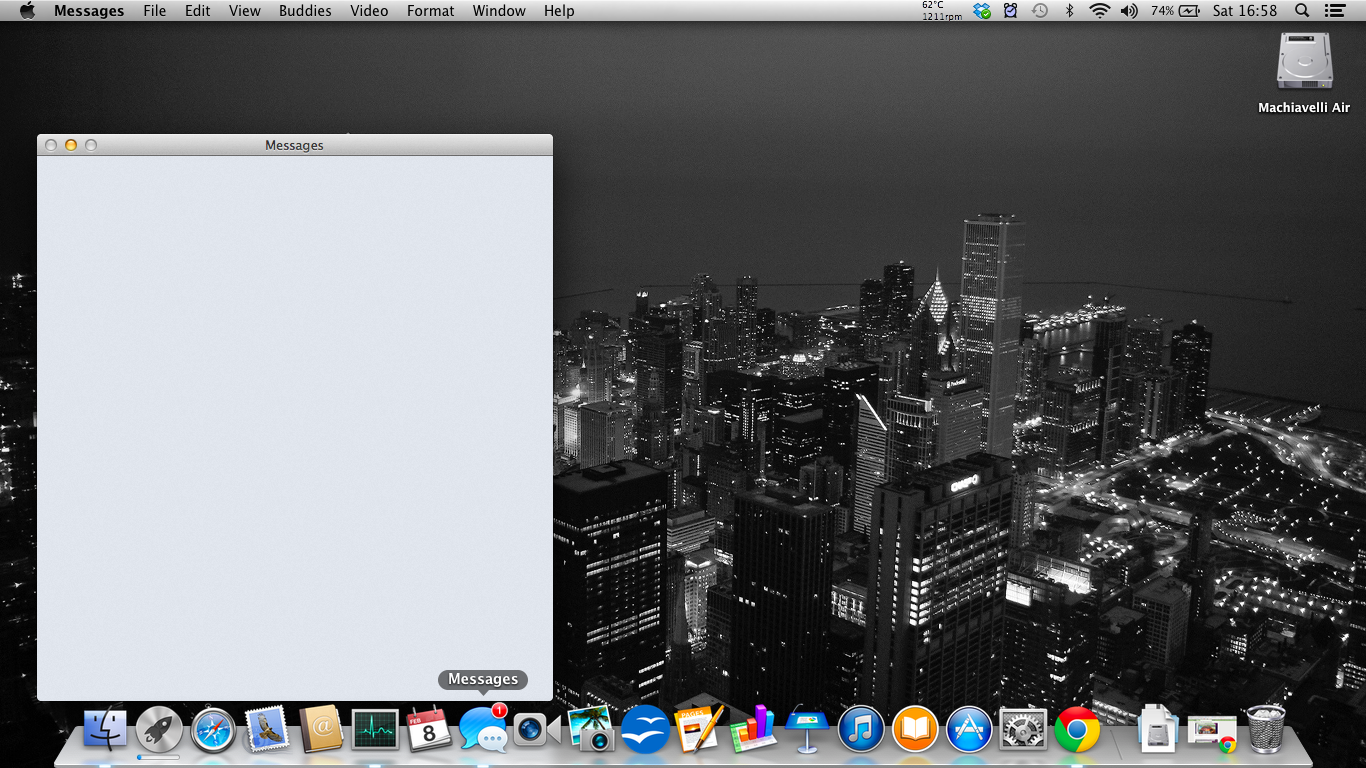This screenshot has width=1366, height=768.
Task: Open the Buddies menu
Action: (x=305, y=11)
